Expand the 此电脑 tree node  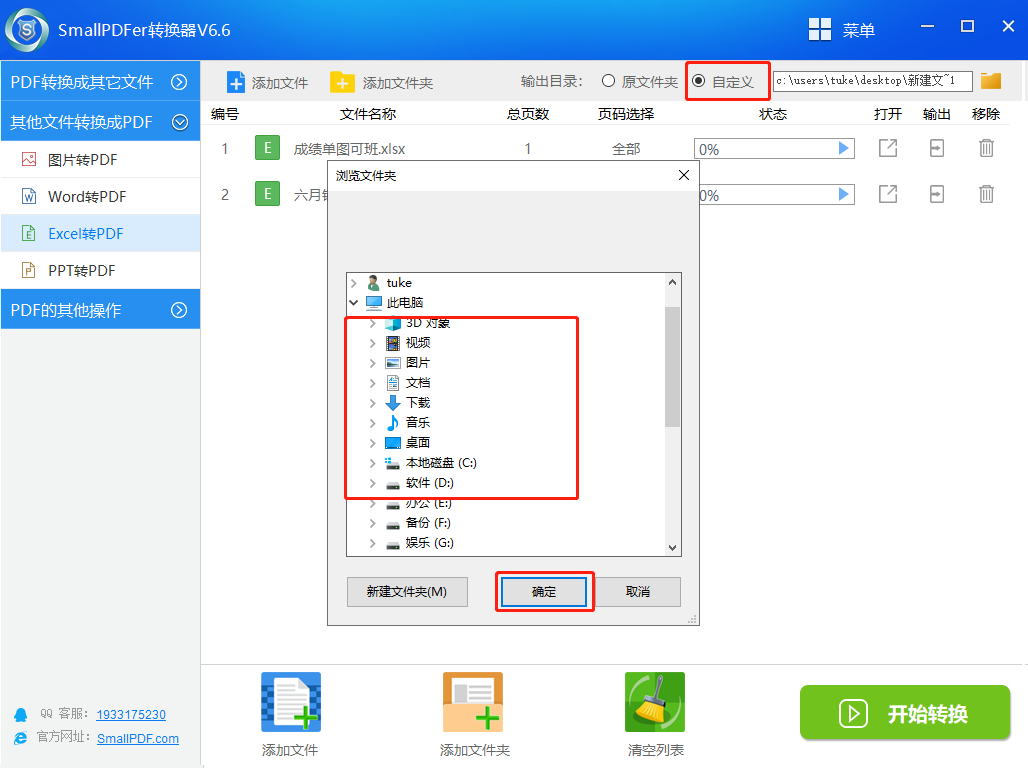coord(355,302)
